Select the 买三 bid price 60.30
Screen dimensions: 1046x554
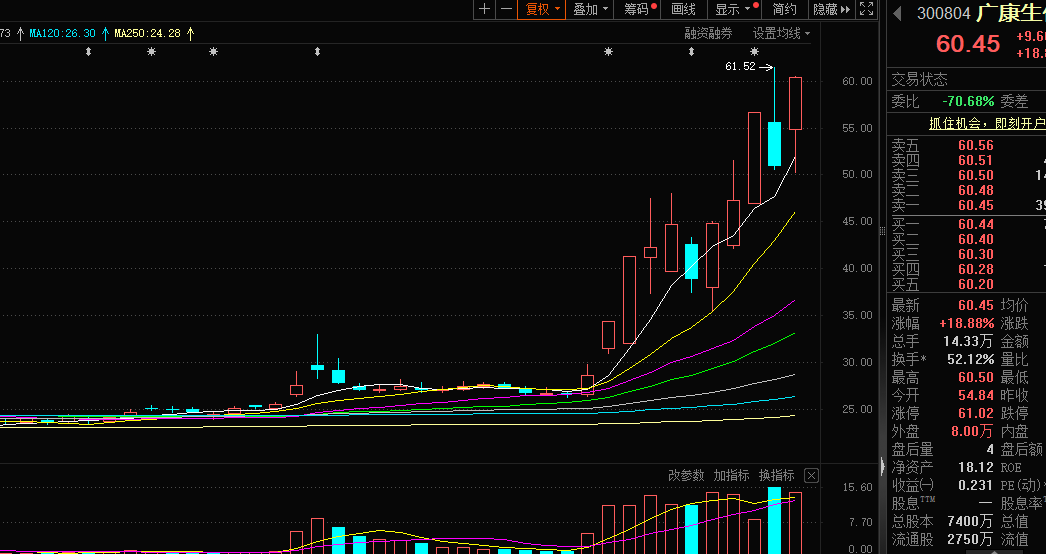pos(976,254)
